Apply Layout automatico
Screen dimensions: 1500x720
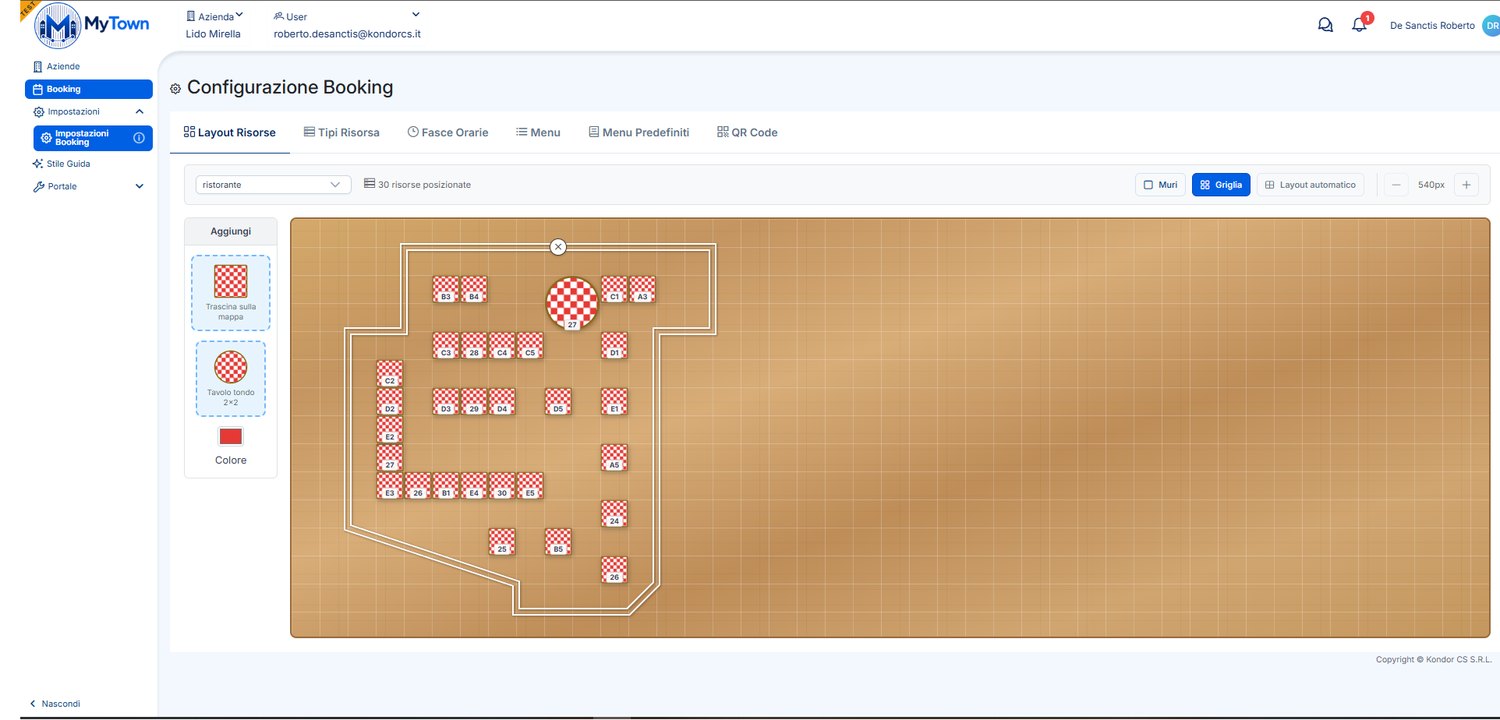point(1310,185)
